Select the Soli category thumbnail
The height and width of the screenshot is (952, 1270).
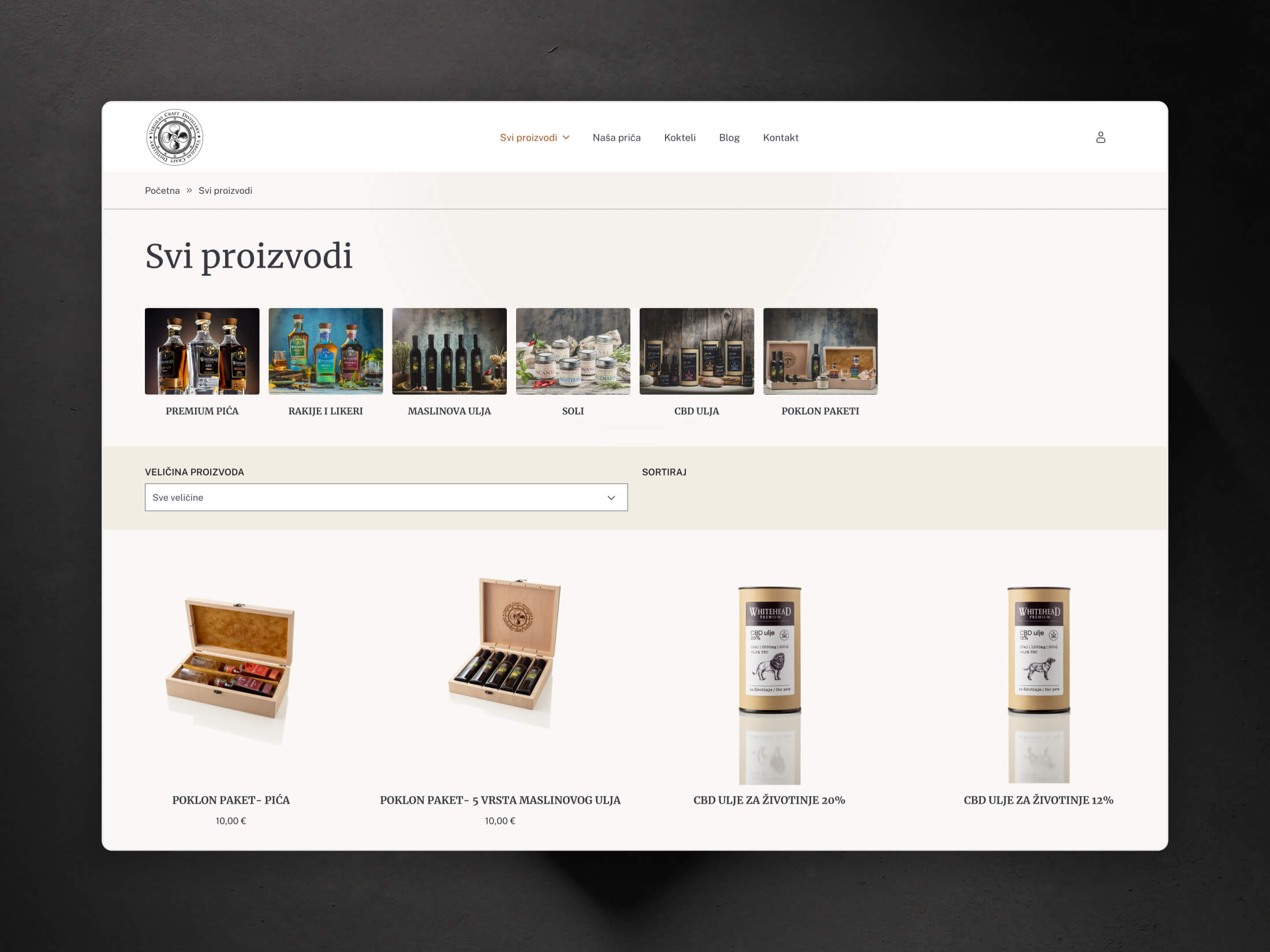coord(573,351)
